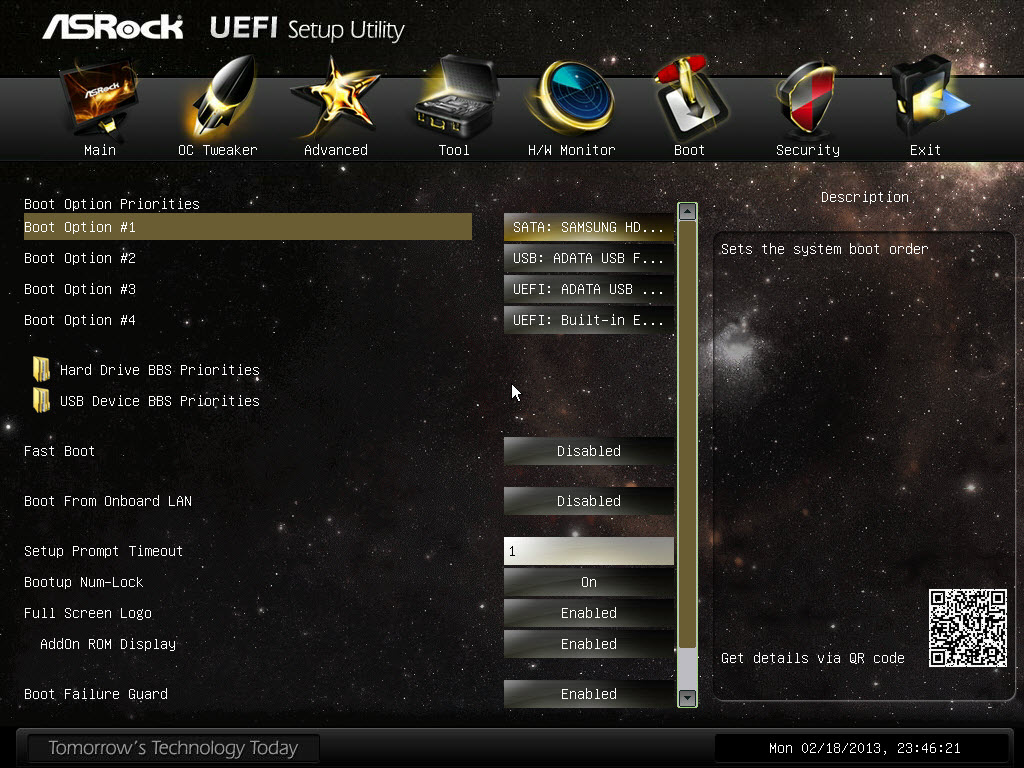The width and height of the screenshot is (1024, 768).
Task: Click the QR code image
Action: pyautogui.click(x=968, y=628)
